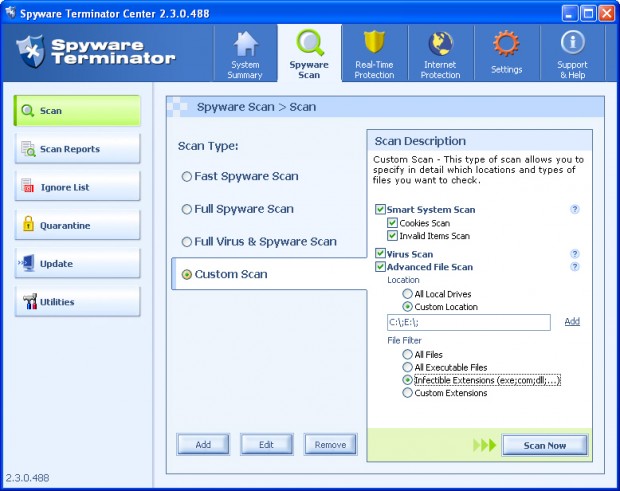620x491 pixels.
Task: Choose Custom Location radio
Action: [407, 306]
